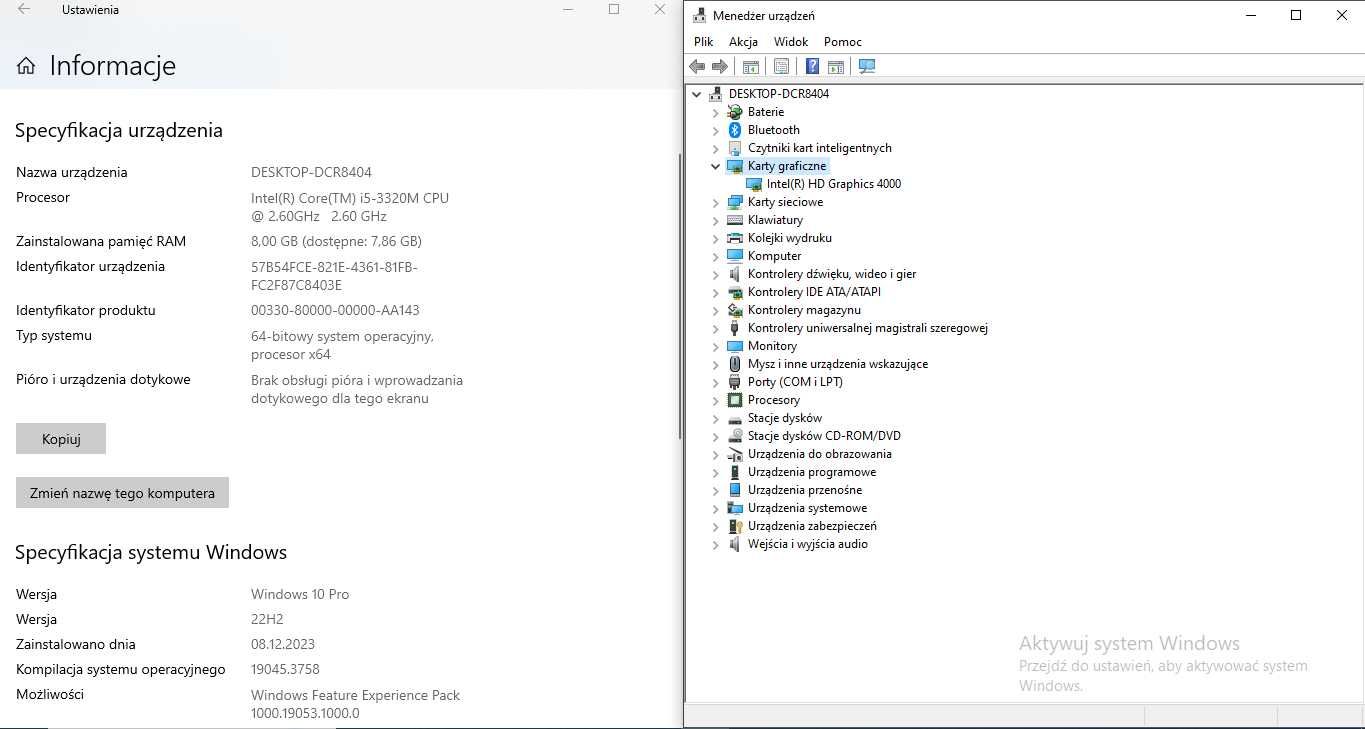Click the version value 22H2
The height and width of the screenshot is (729, 1365).
click(267, 619)
